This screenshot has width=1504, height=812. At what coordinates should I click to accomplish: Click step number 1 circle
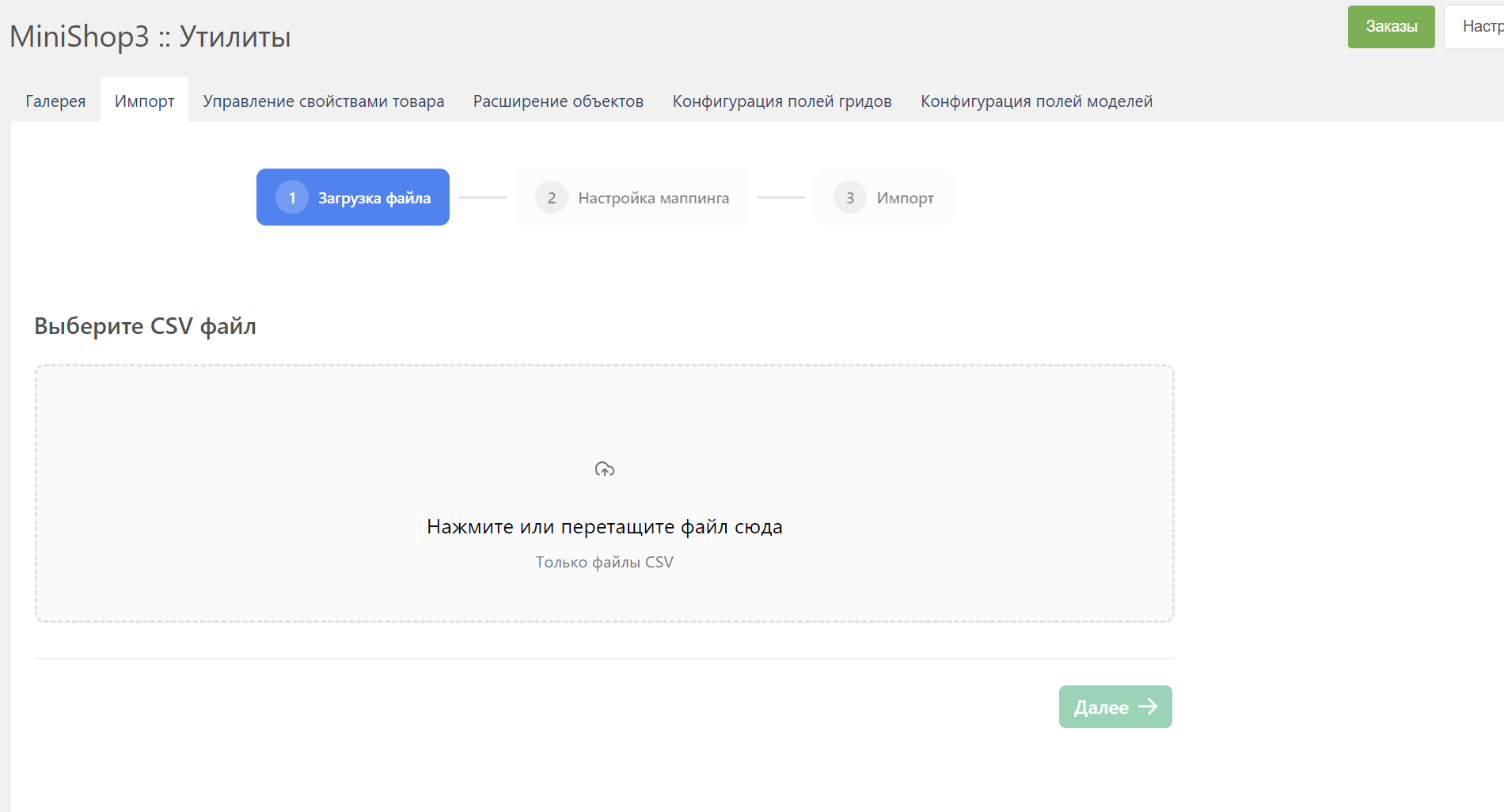point(292,198)
